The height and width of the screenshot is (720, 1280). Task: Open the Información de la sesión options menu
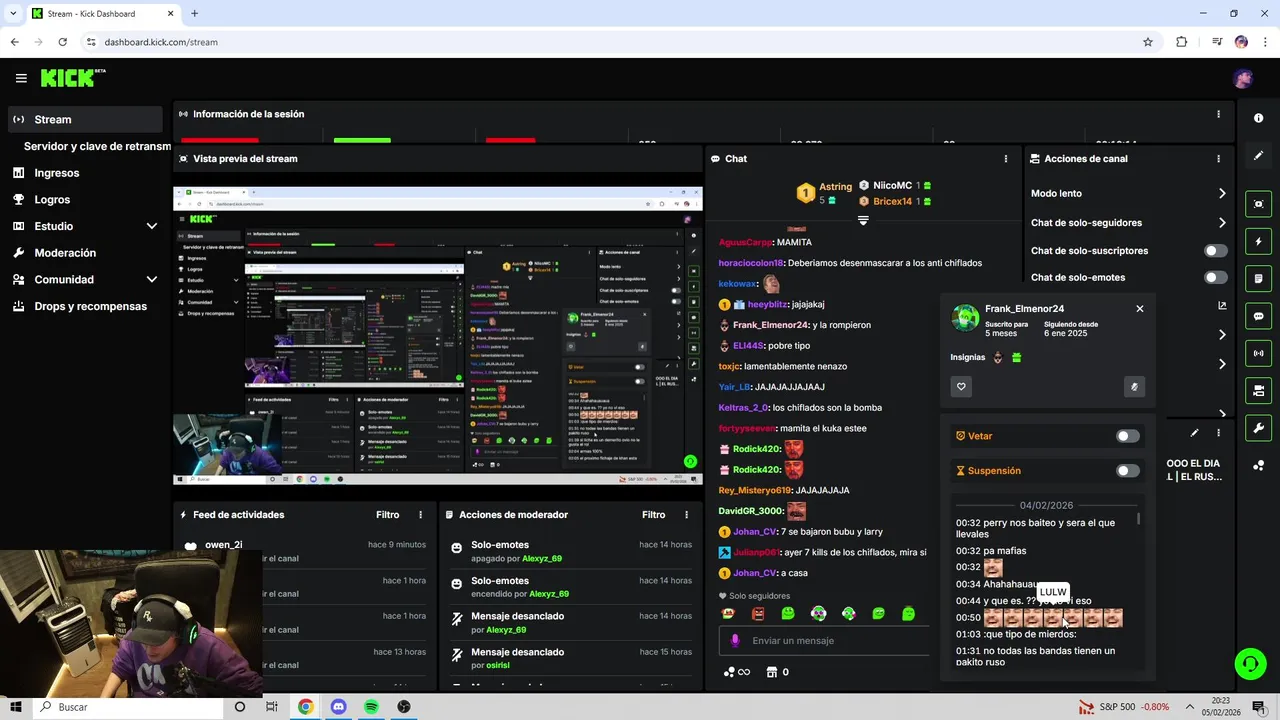click(1218, 114)
